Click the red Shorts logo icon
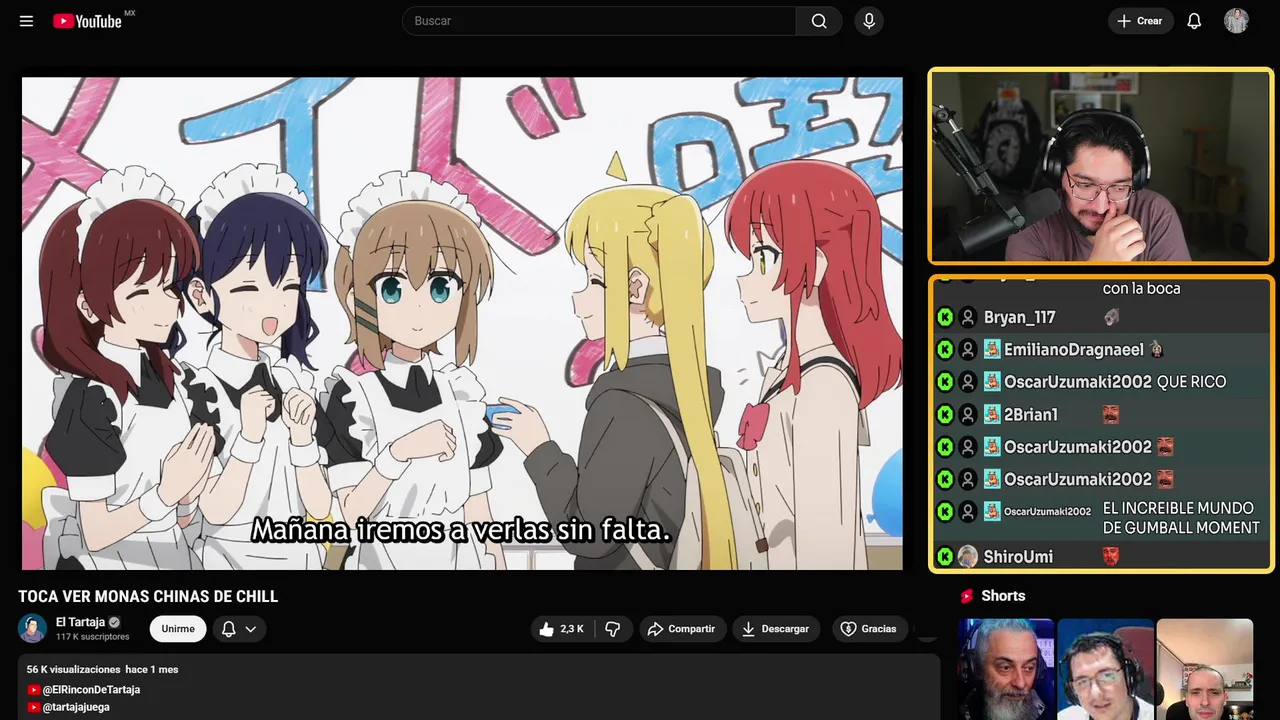Screen dimensions: 1280x720 pos(967,596)
